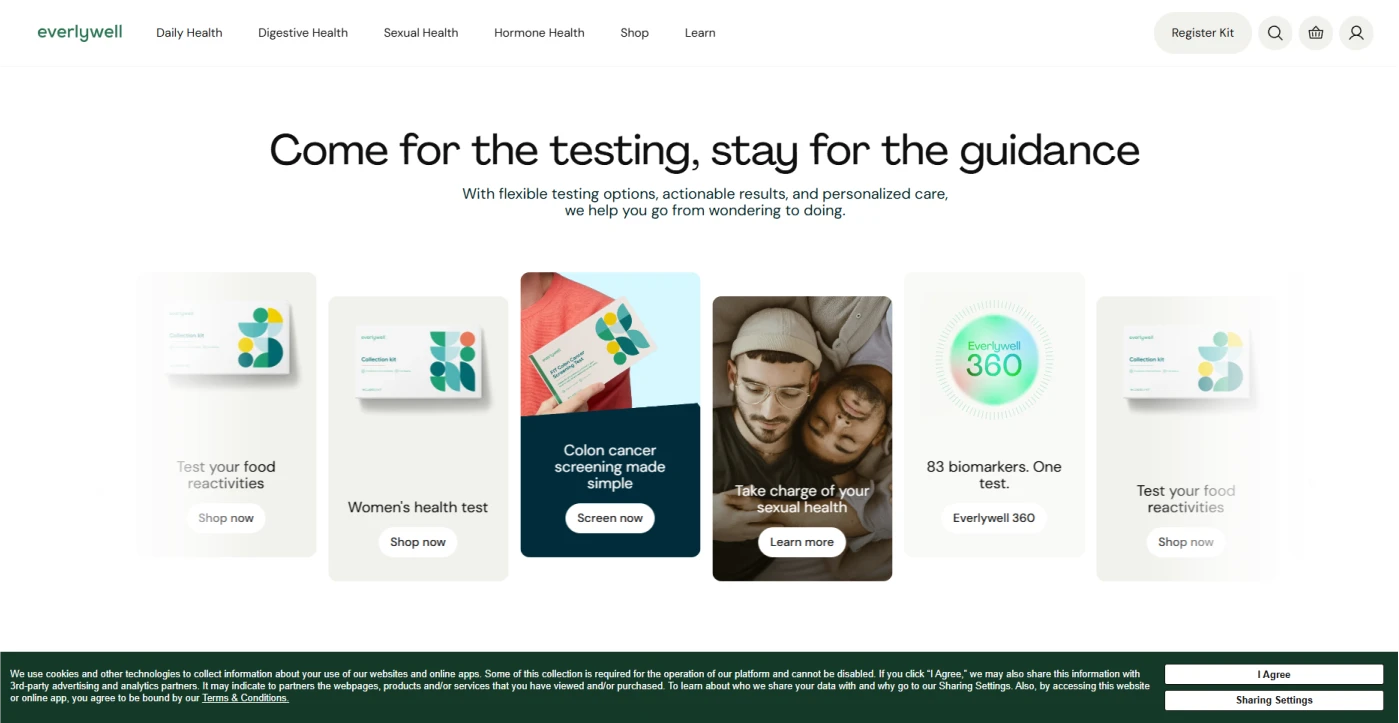Click the Everlywell 360 green circle badge
Viewport: 1399px width, 723px height.
pos(994,358)
